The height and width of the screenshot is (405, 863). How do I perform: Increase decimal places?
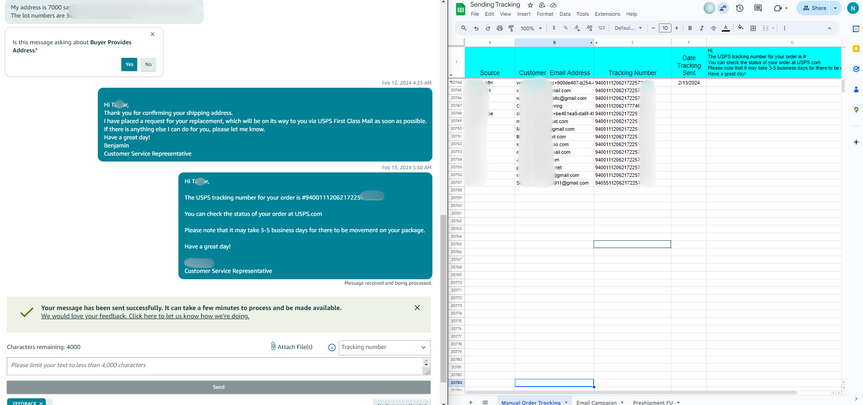(589, 28)
